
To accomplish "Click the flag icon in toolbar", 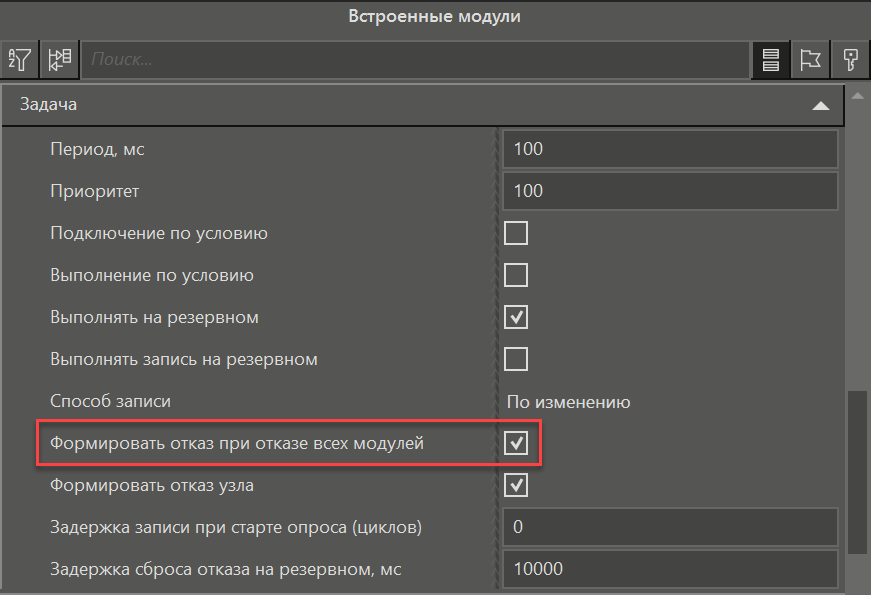I will [x=810, y=59].
